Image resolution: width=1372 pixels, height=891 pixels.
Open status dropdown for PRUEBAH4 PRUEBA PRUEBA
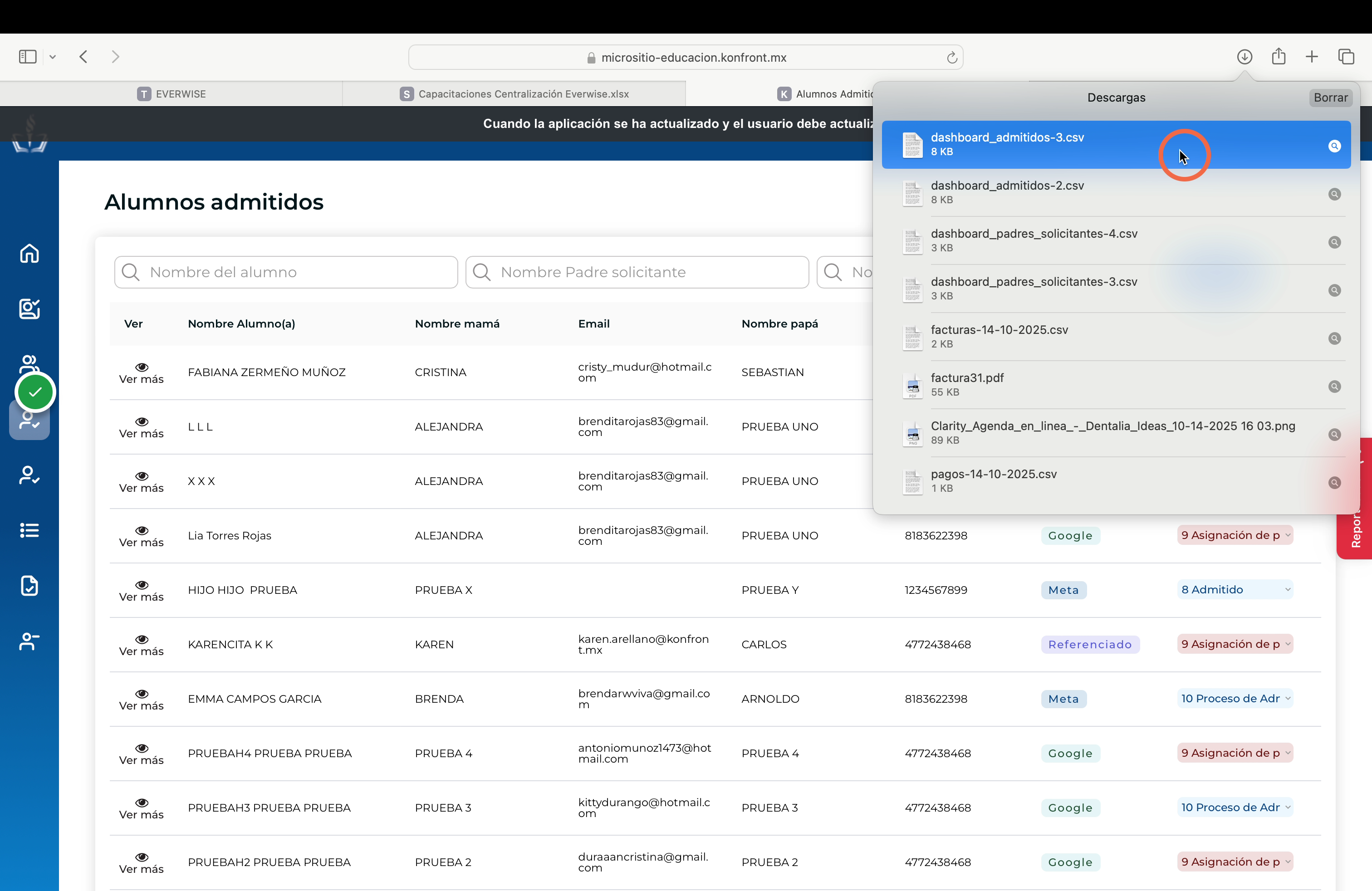(1235, 753)
